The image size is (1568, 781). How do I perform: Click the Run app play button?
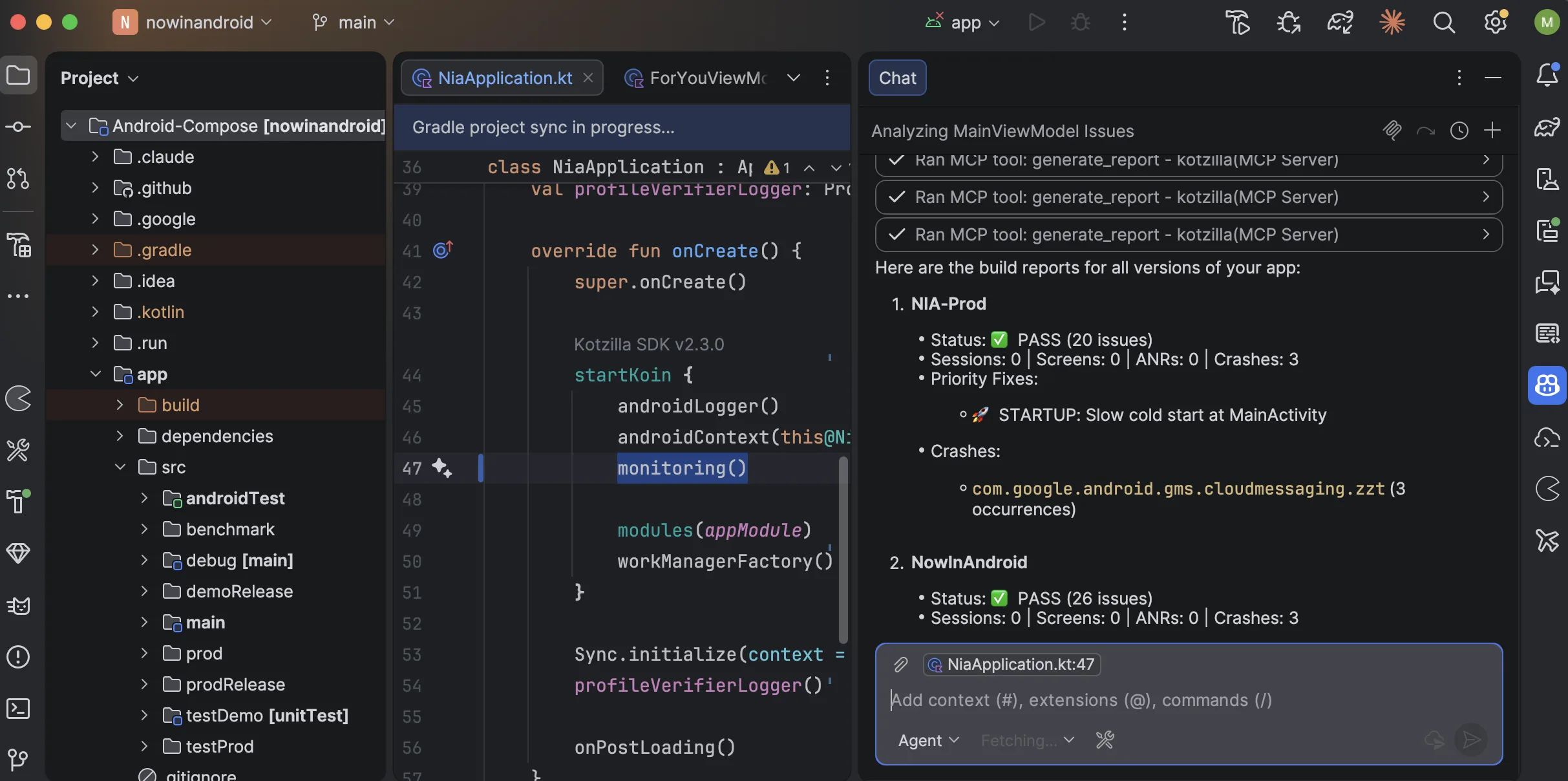pyautogui.click(x=1037, y=23)
